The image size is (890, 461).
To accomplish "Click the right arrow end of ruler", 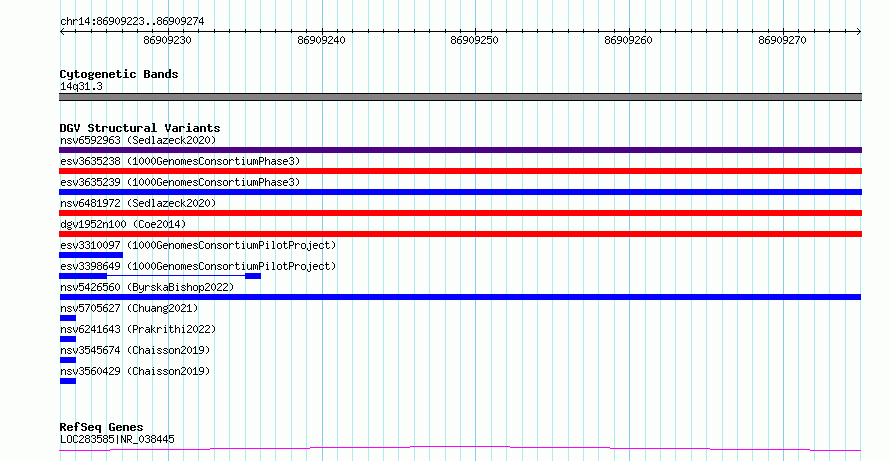I will (x=859, y=32).
